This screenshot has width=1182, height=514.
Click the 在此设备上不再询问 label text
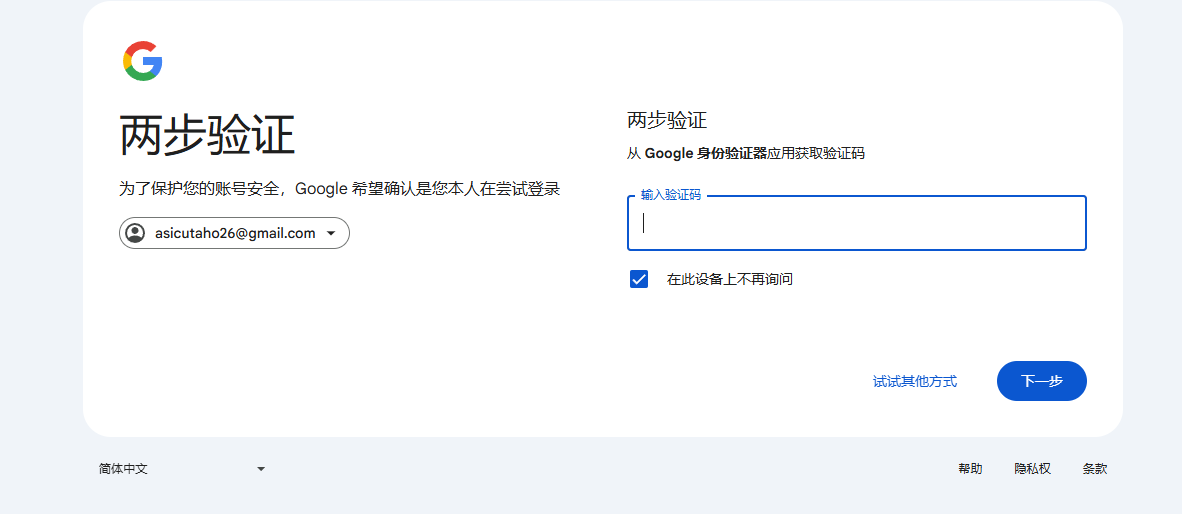(730, 279)
